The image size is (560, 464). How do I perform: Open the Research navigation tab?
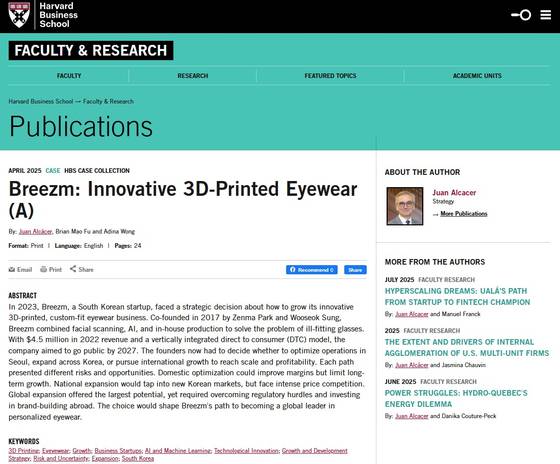coord(192,76)
